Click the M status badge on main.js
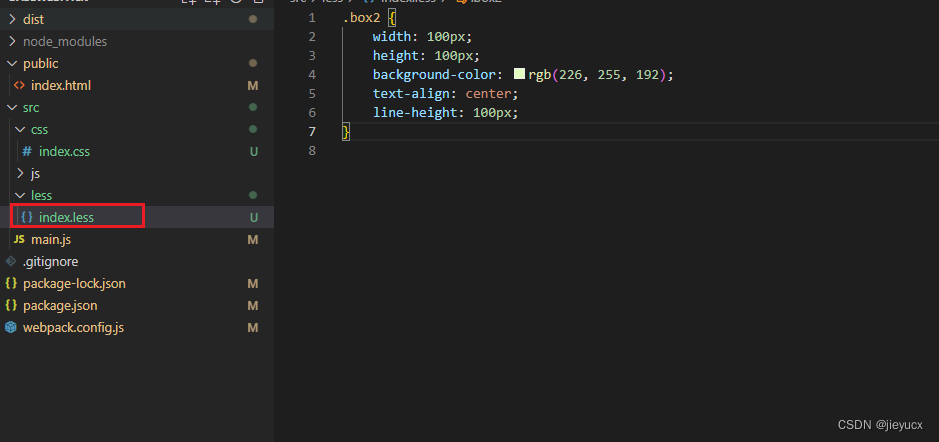This screenshot has width=939, height=442. coord(253,240)
